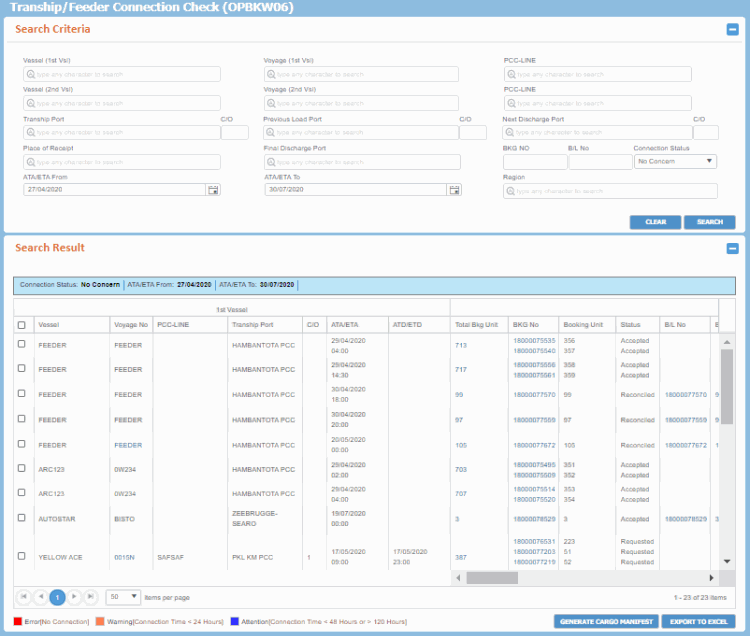
Task: Jump to the last results page
Action: (91, 597)
